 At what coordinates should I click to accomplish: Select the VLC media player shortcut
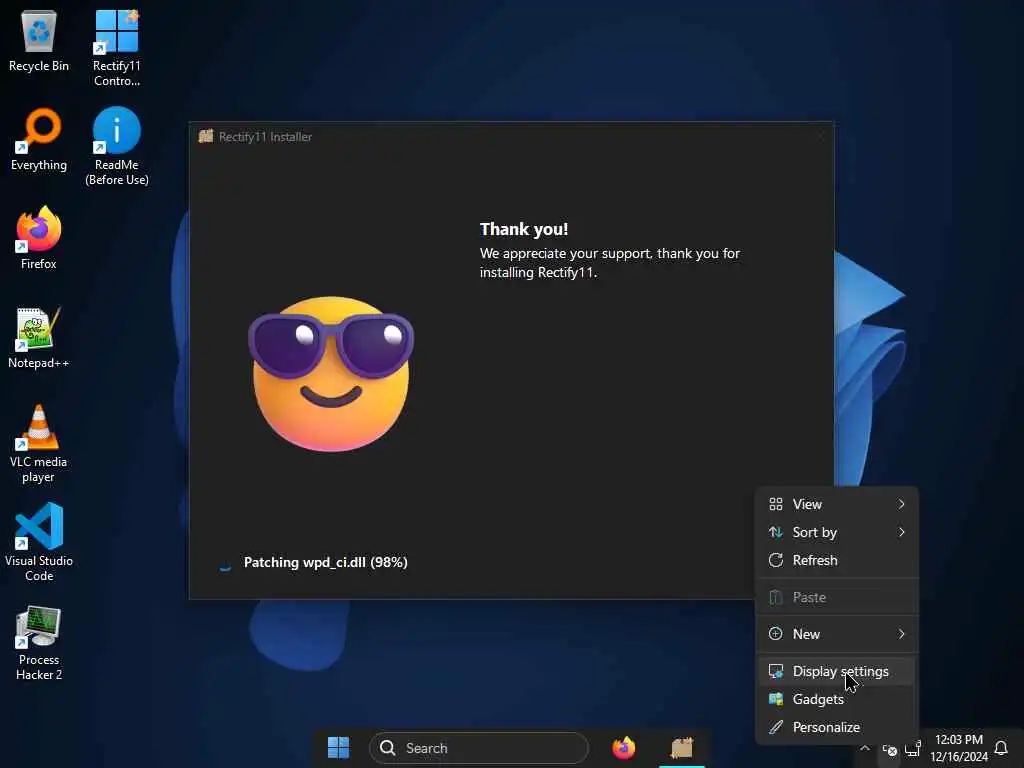point(39,444)
